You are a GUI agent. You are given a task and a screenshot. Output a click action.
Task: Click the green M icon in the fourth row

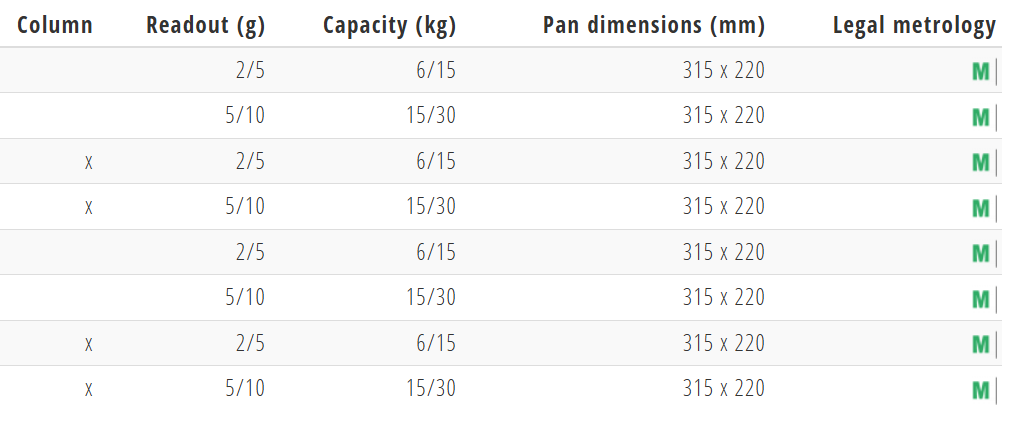click(980, 208)
